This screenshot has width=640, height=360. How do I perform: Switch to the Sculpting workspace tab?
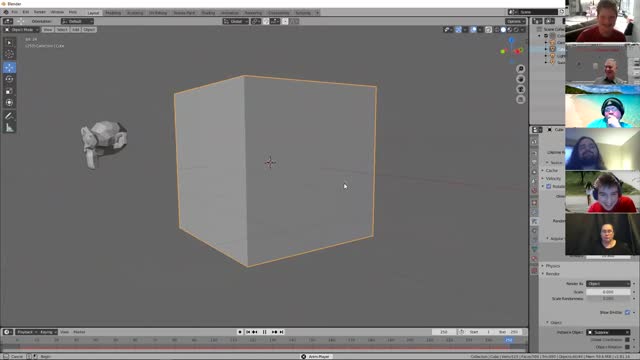(x=135, y=13)
